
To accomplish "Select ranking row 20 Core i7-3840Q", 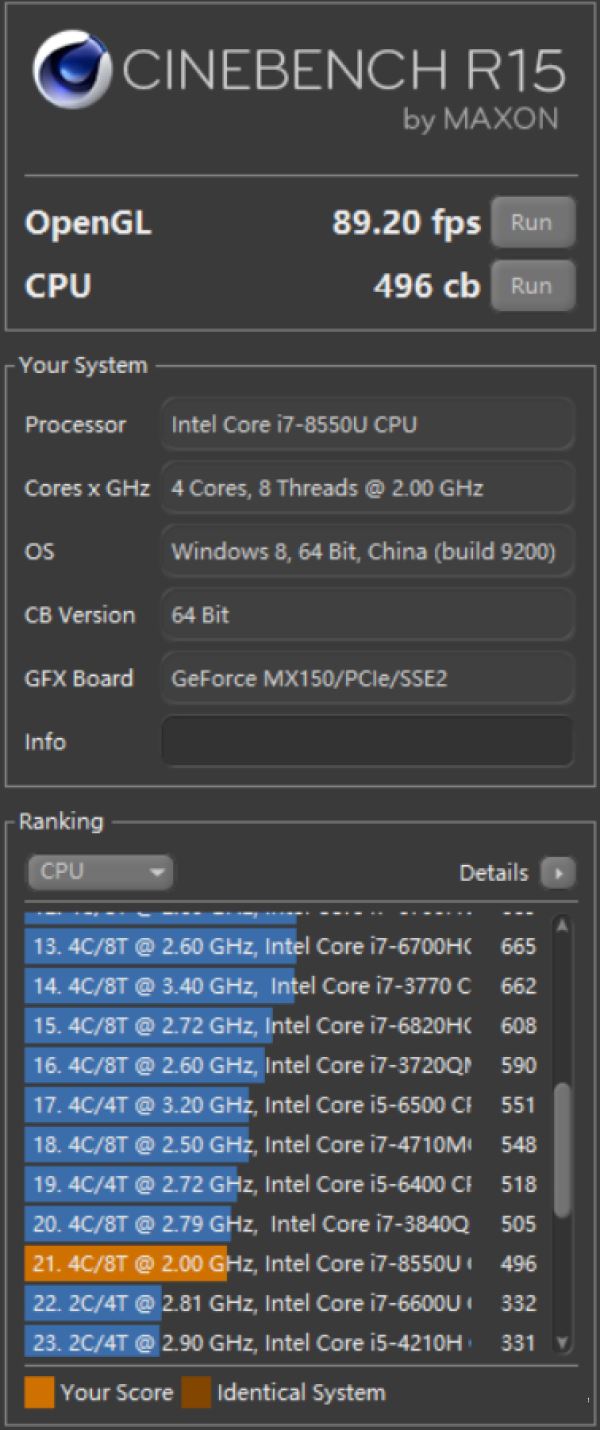I will pos(286,1223).
